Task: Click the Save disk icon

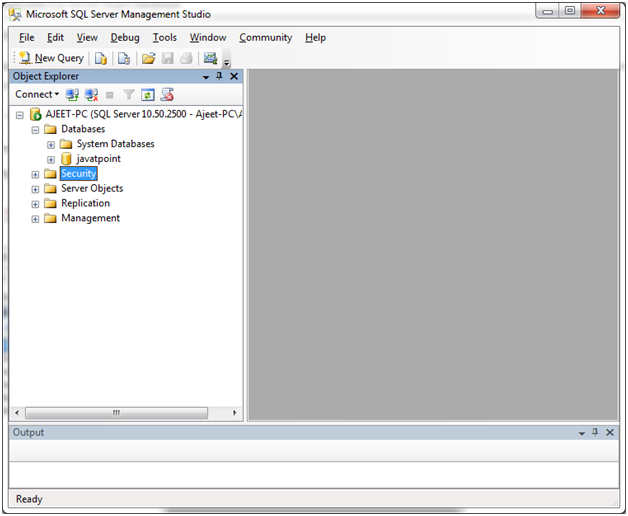Action: [x=167, y=58]
